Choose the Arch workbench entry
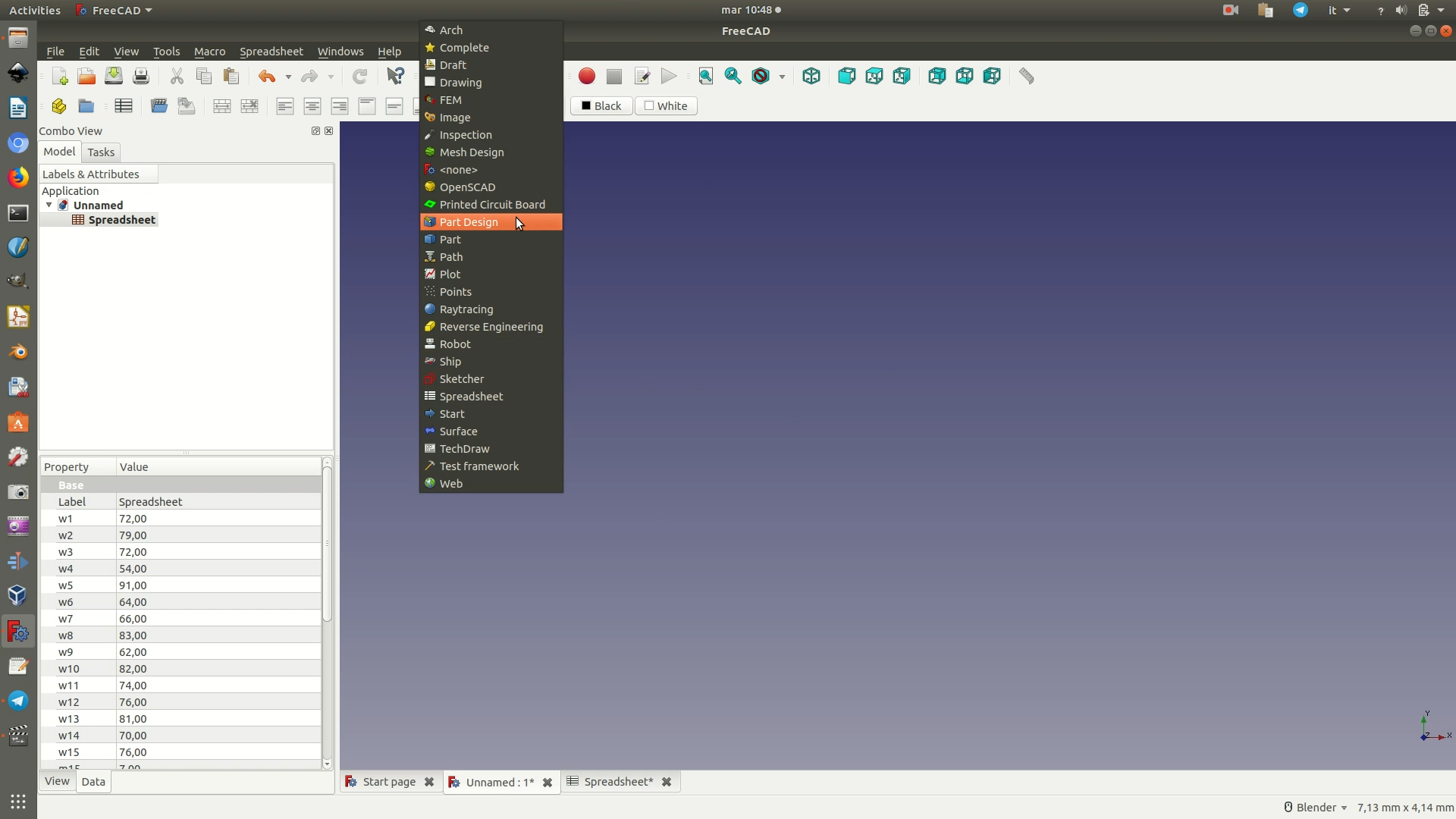This screenshot has height=819, width=1456. click(491, 30)
